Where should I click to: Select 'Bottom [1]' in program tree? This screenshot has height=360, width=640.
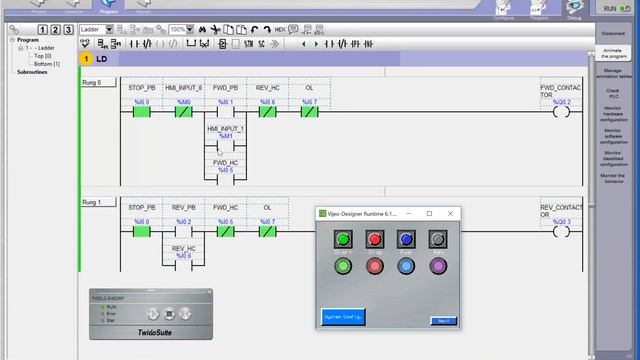47,64
